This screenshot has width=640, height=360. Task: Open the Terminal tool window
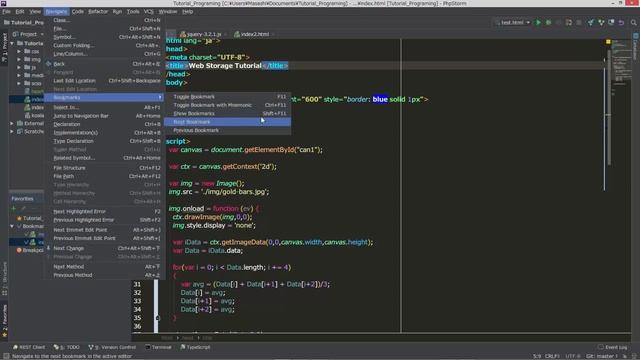158,347
